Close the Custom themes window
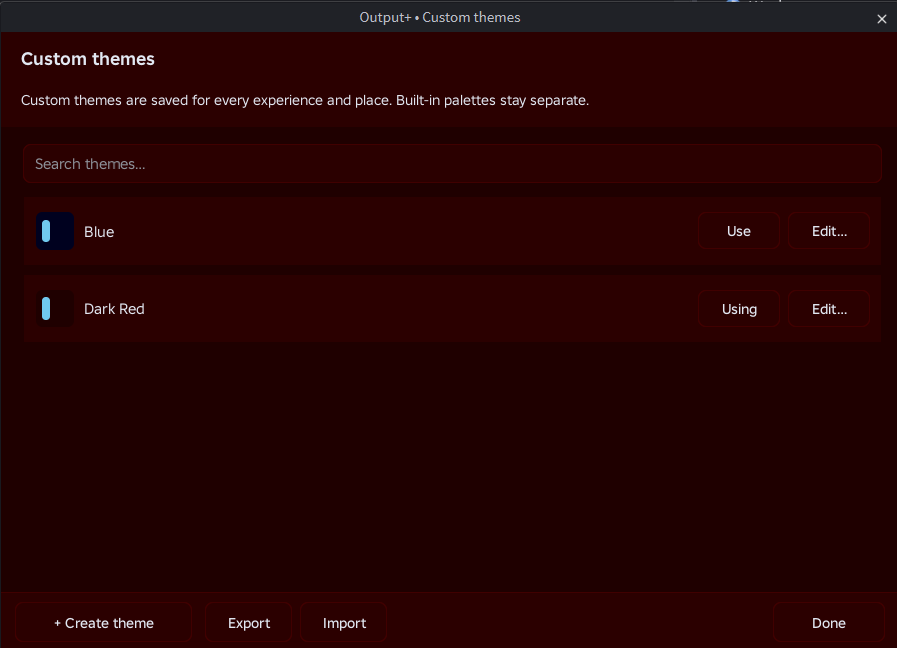 (x=882, y=19)
